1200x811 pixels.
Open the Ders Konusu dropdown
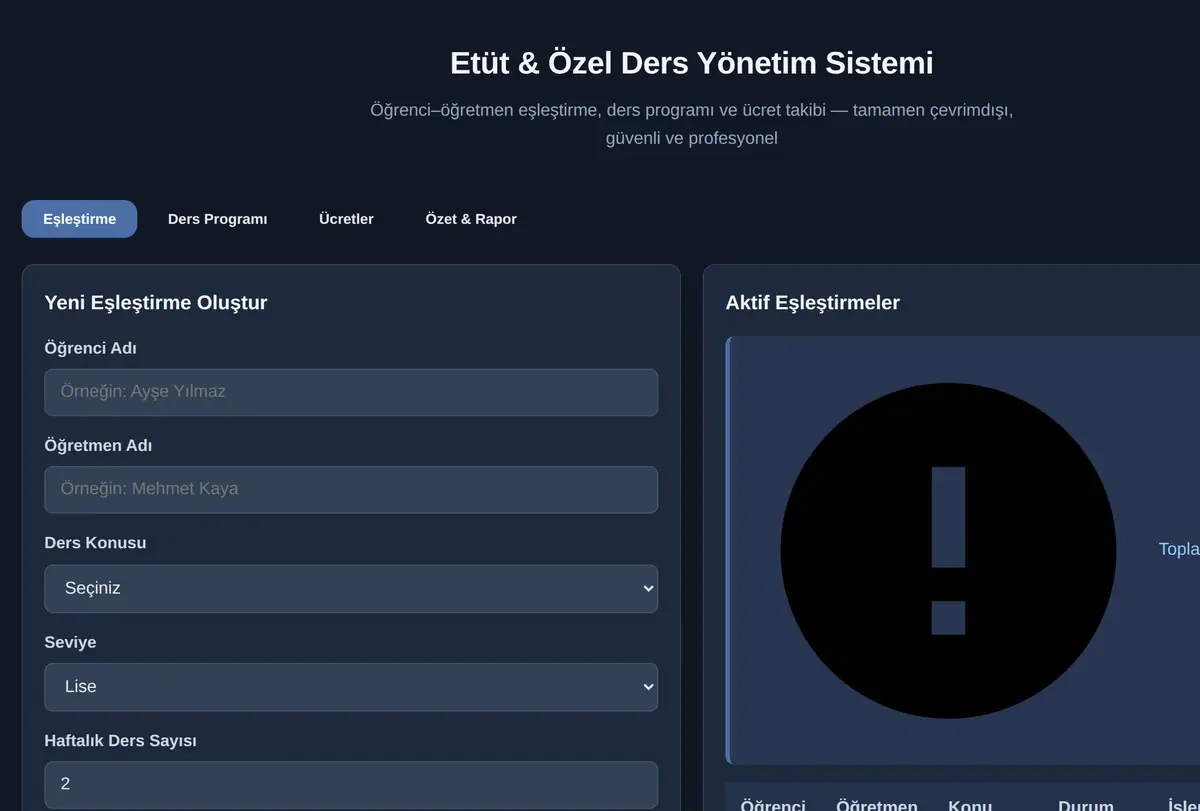tap(351, 588)
